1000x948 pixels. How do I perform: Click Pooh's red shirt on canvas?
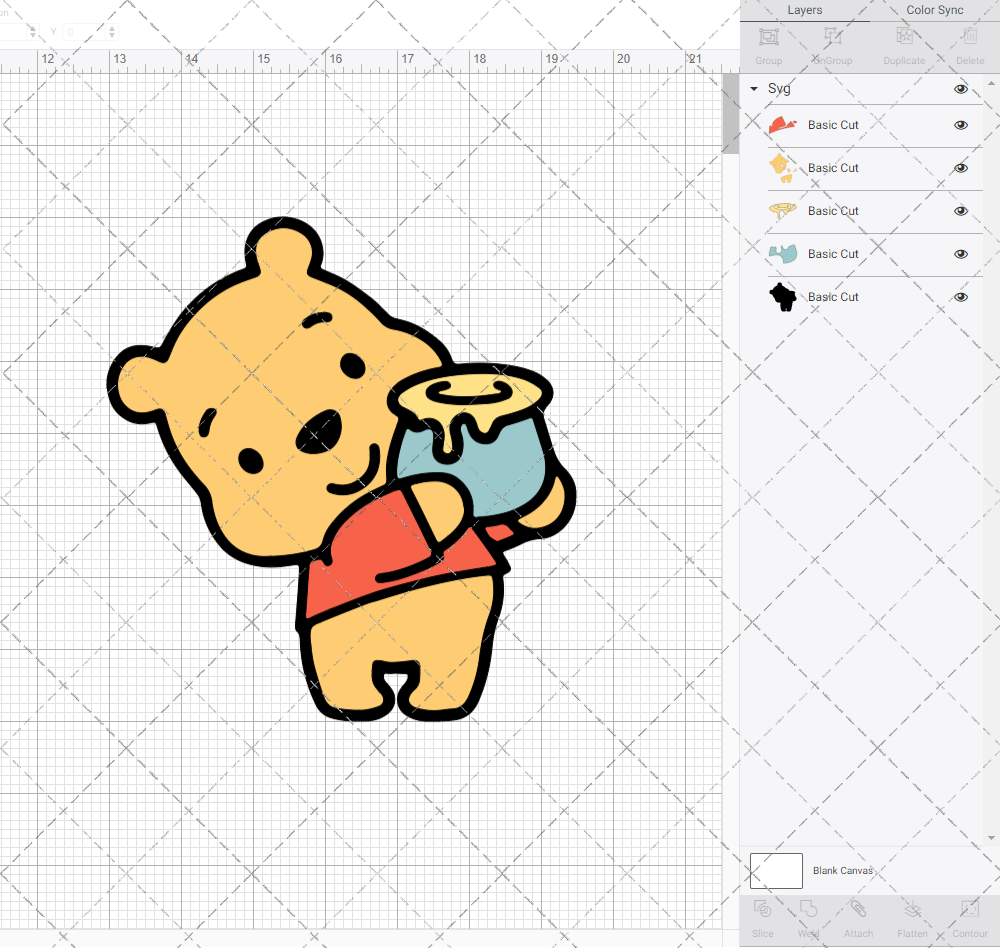370,549
